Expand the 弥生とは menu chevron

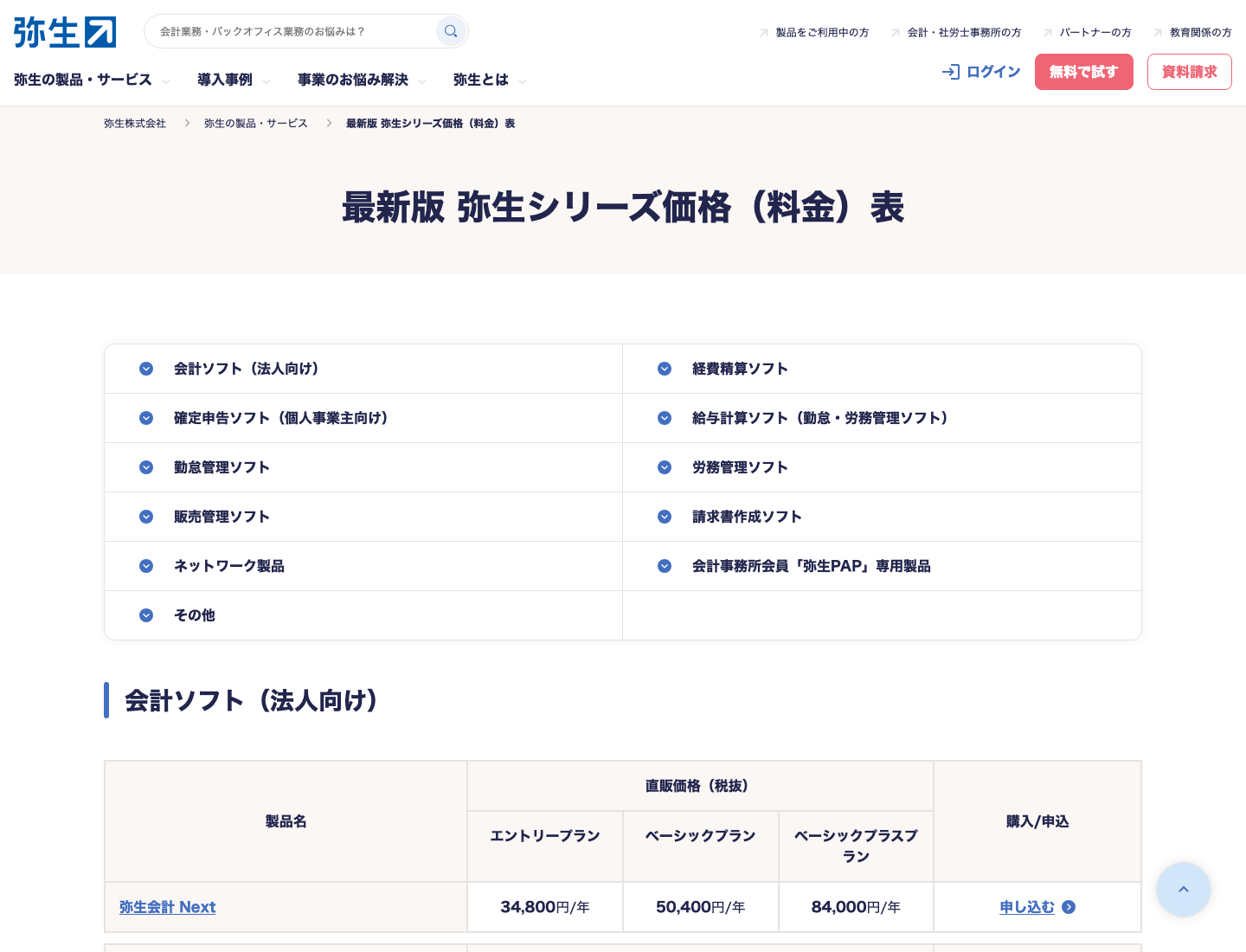(x=523, y=81)
